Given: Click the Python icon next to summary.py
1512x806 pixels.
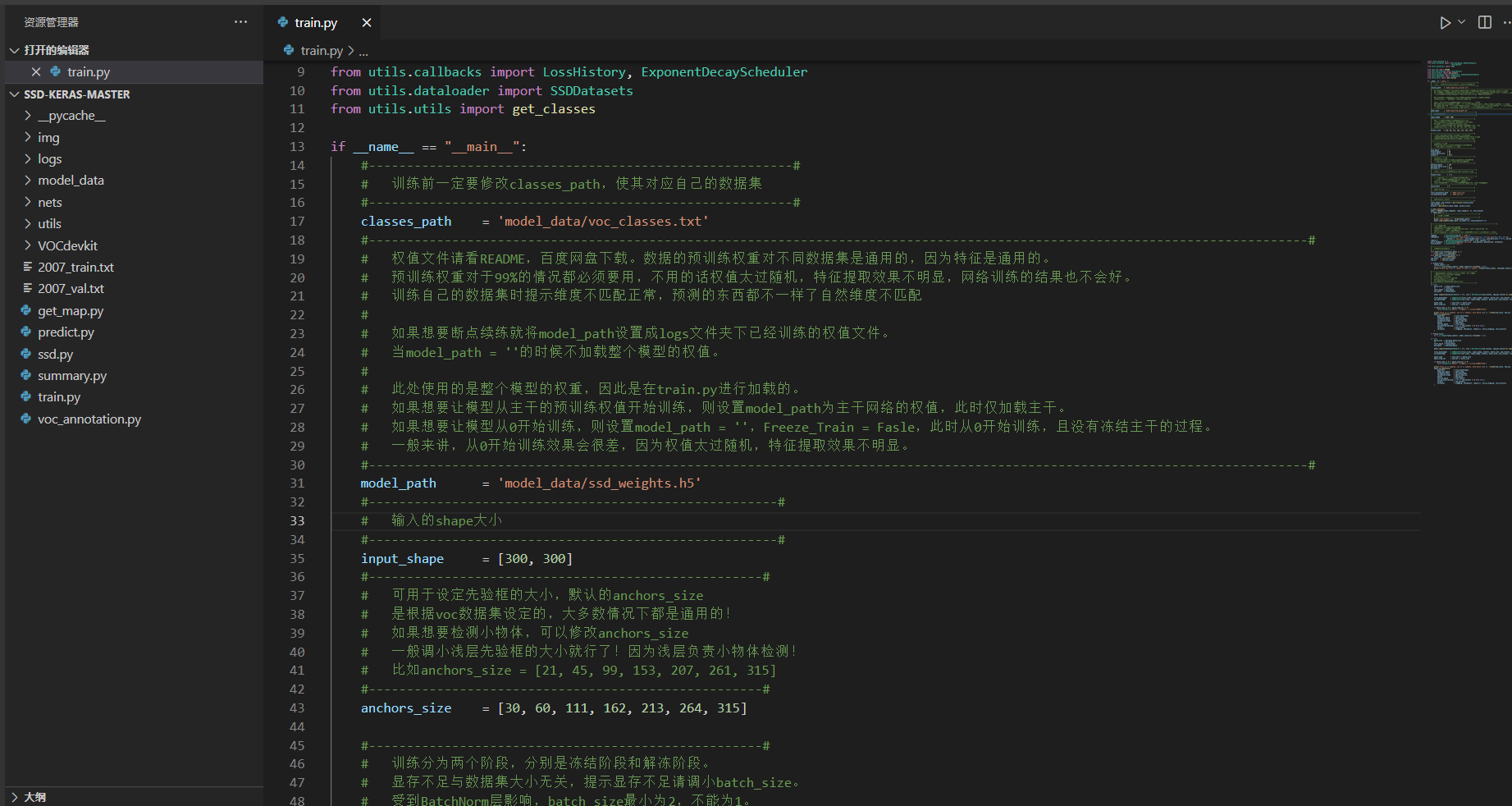Looking at the screenshot, I should [26, 375].
